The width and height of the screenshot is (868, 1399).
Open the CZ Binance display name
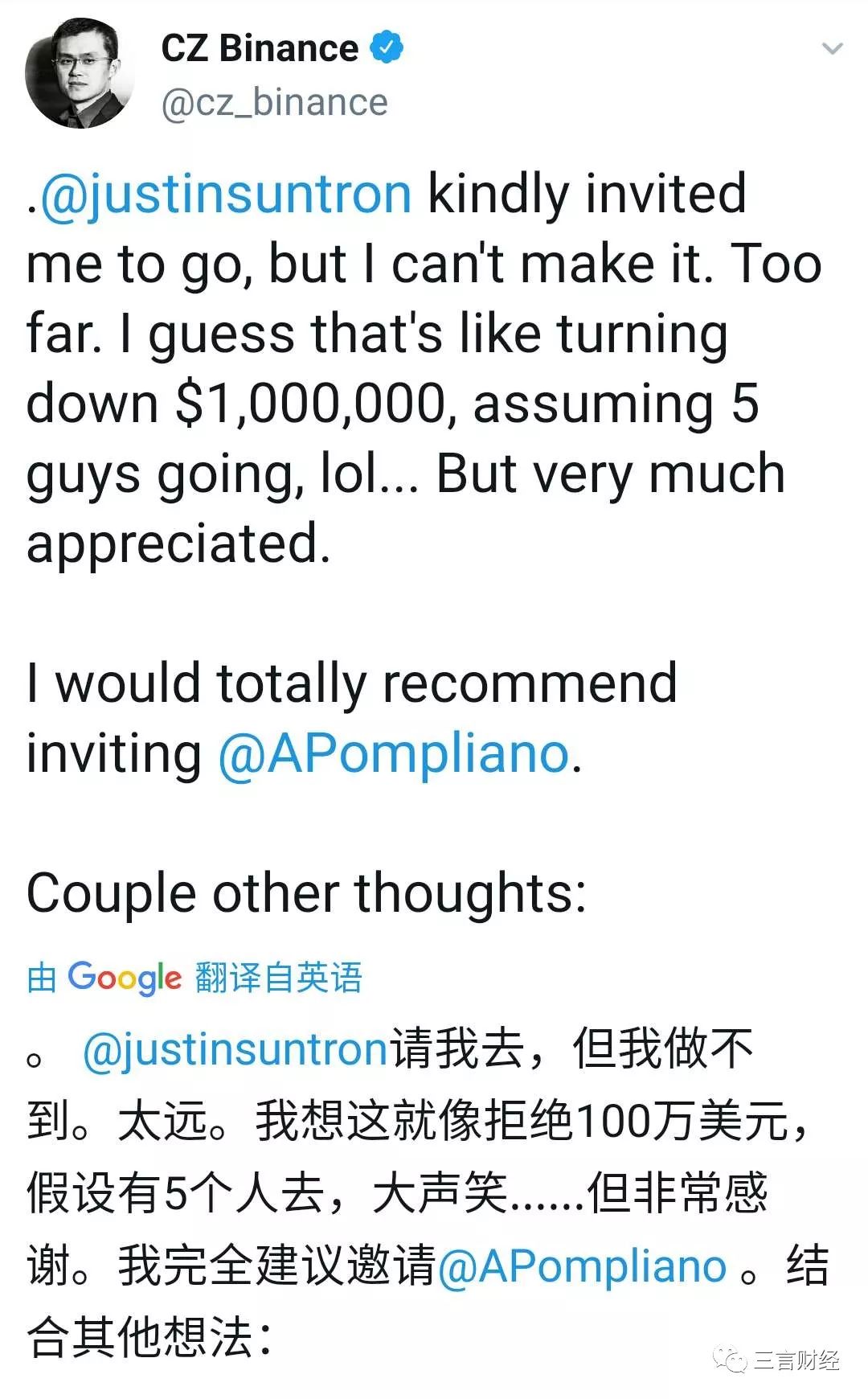pos(260,48)
